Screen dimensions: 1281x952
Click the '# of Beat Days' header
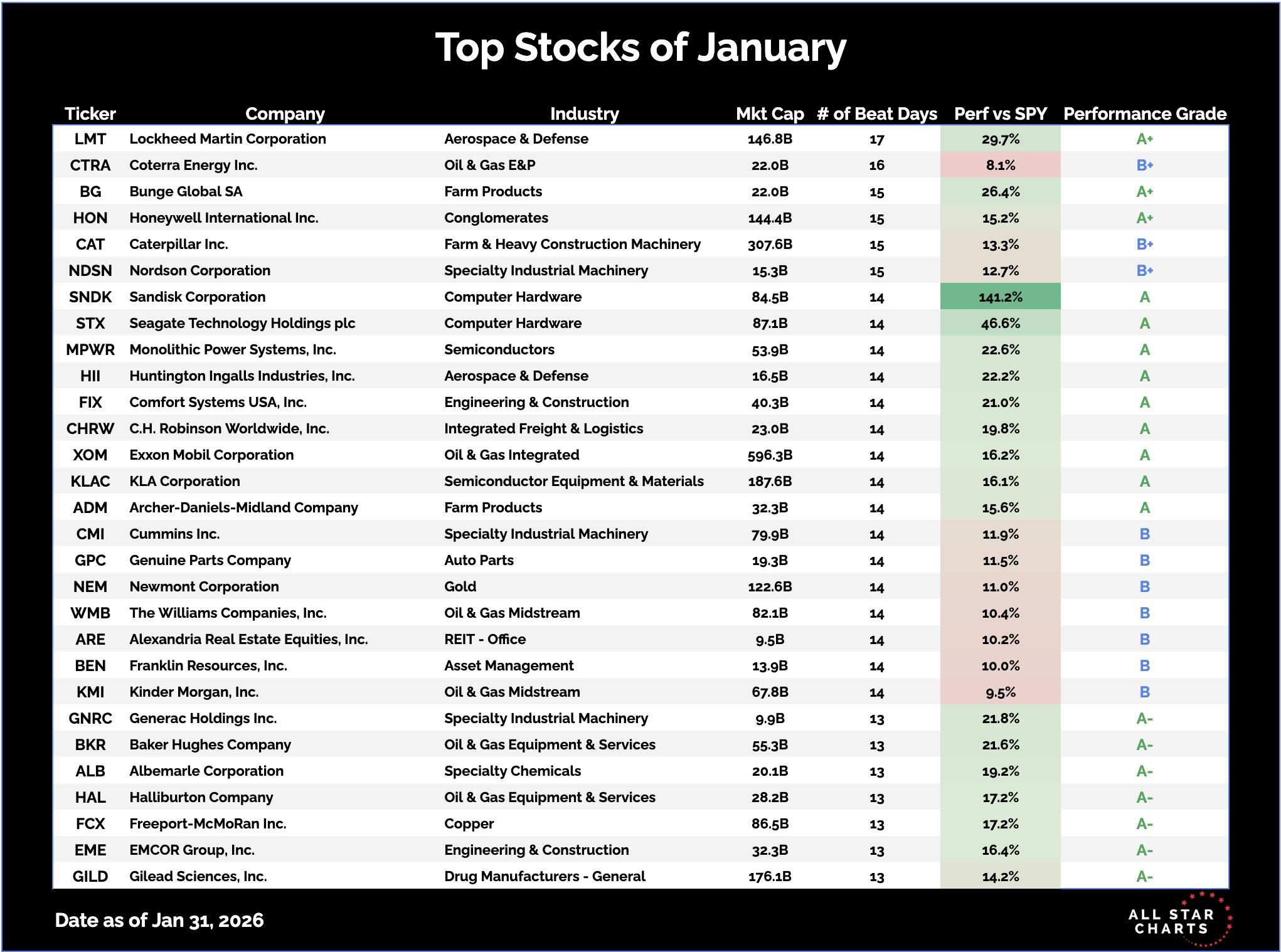pos(877,114)
